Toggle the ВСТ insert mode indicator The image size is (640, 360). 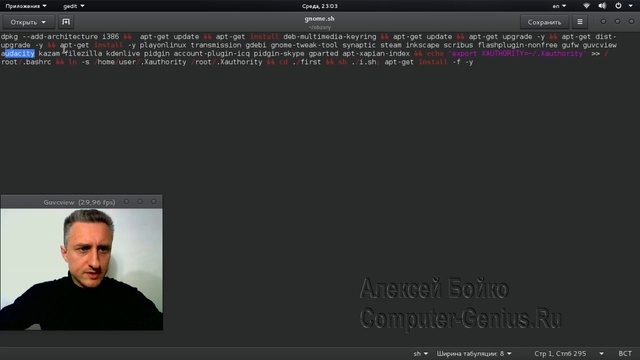[x=625, y=353]
